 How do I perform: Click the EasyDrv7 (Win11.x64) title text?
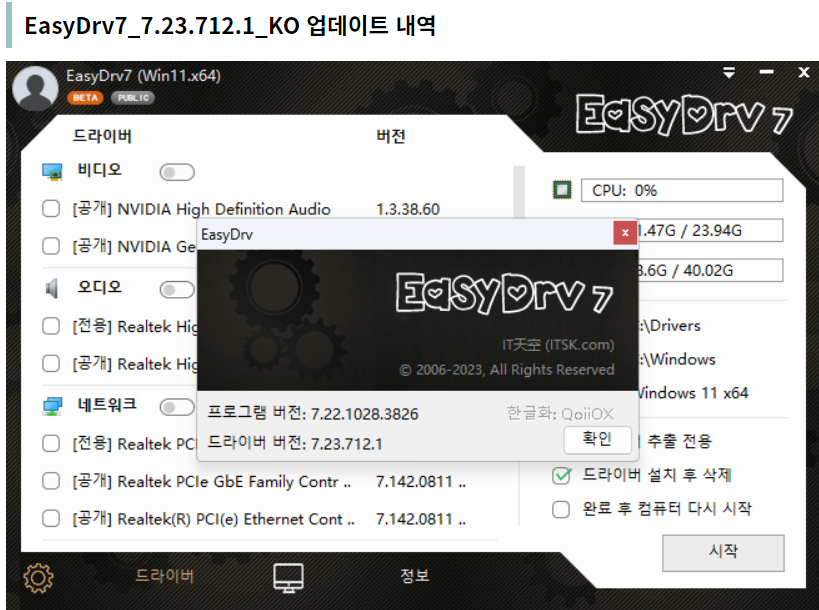144,76
